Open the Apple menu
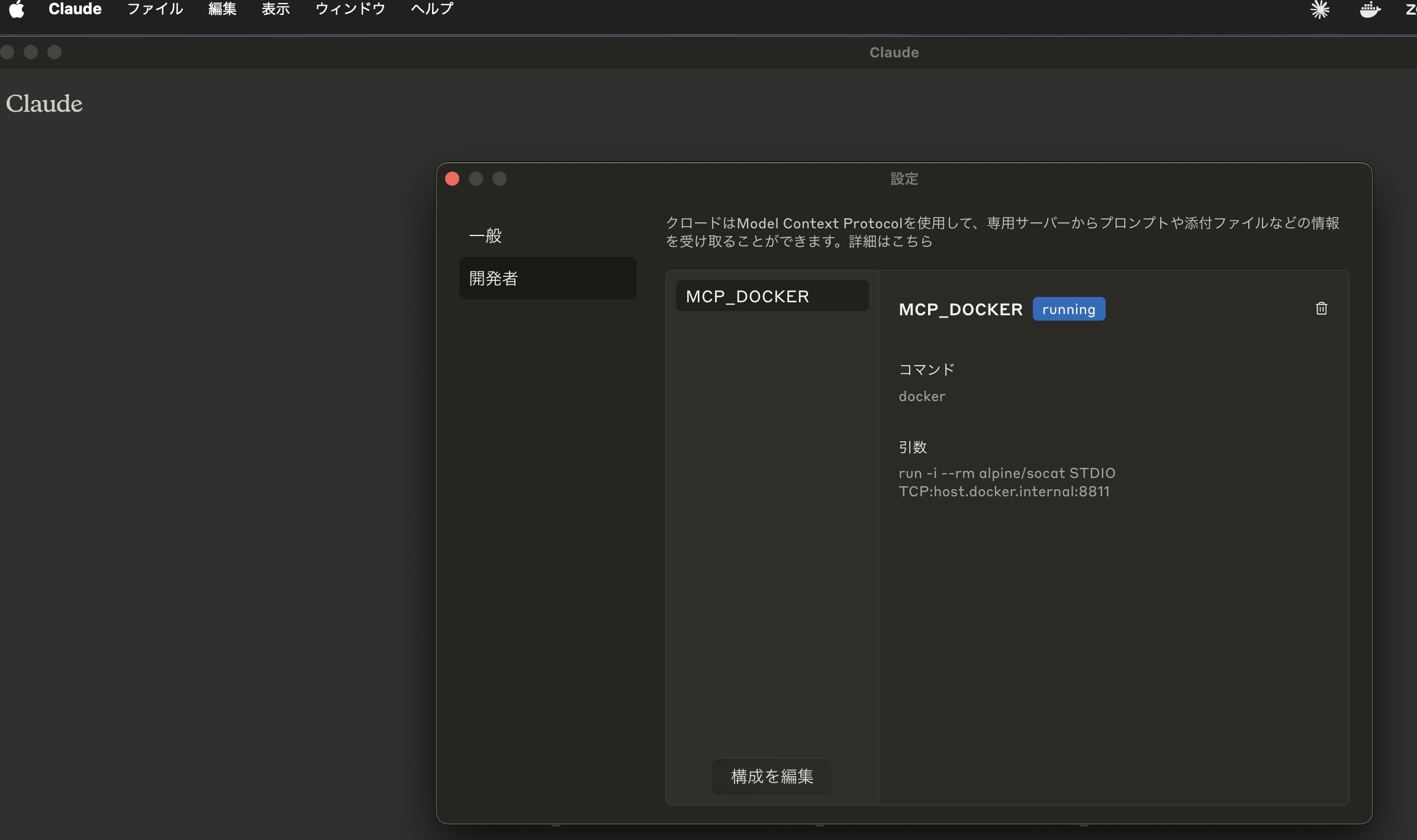 17,9
